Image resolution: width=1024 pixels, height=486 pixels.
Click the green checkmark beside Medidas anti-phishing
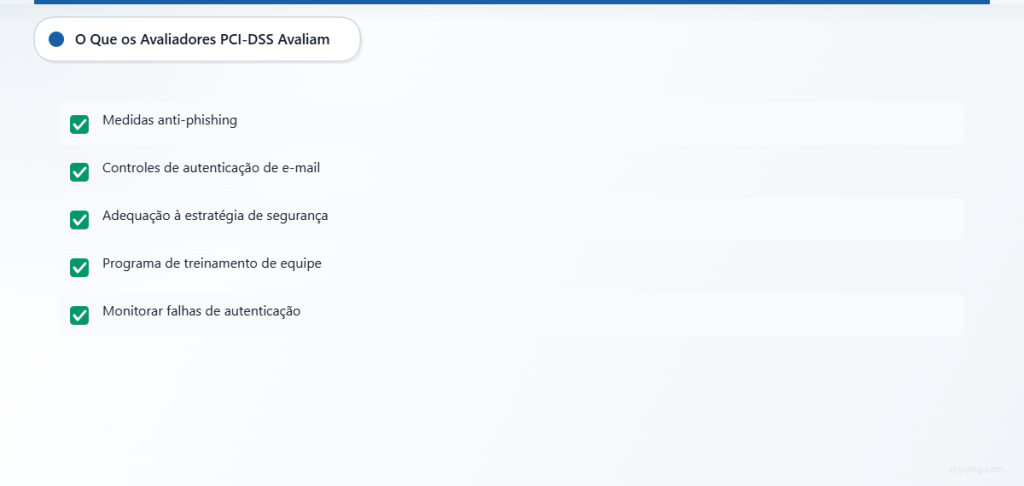pos(79,124)
